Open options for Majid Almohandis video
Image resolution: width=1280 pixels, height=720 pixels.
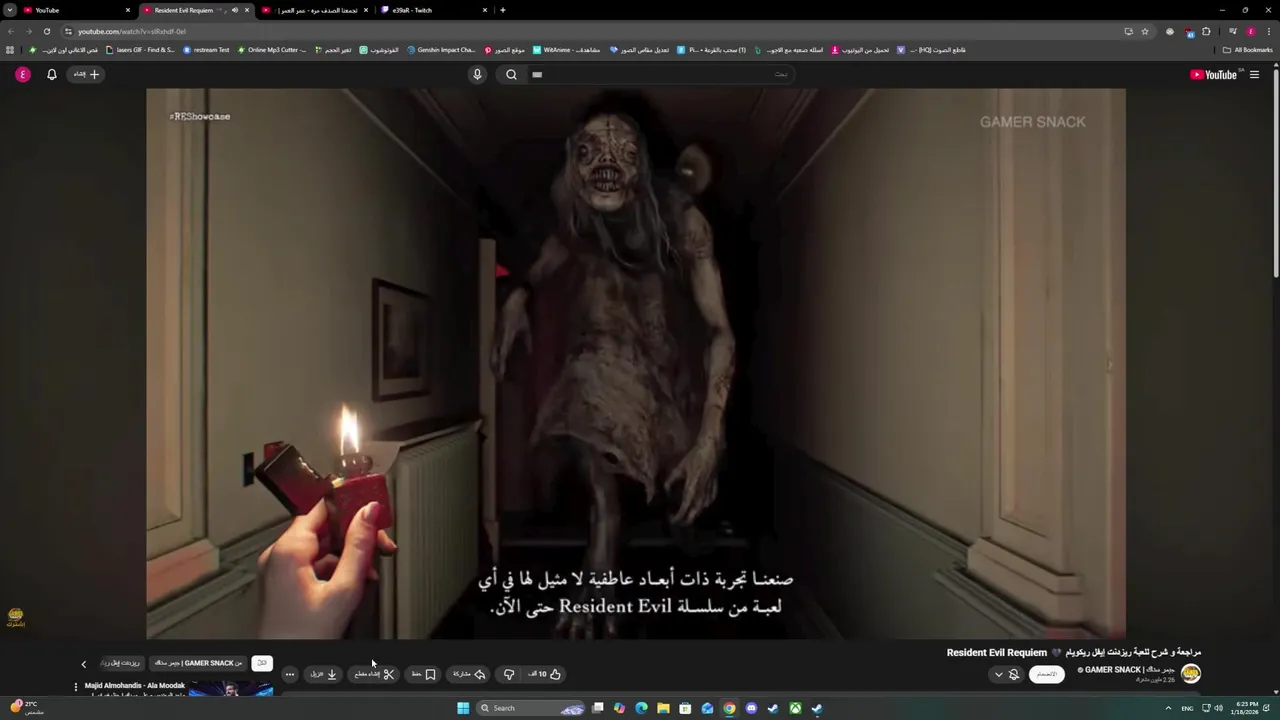click(75, 687)
